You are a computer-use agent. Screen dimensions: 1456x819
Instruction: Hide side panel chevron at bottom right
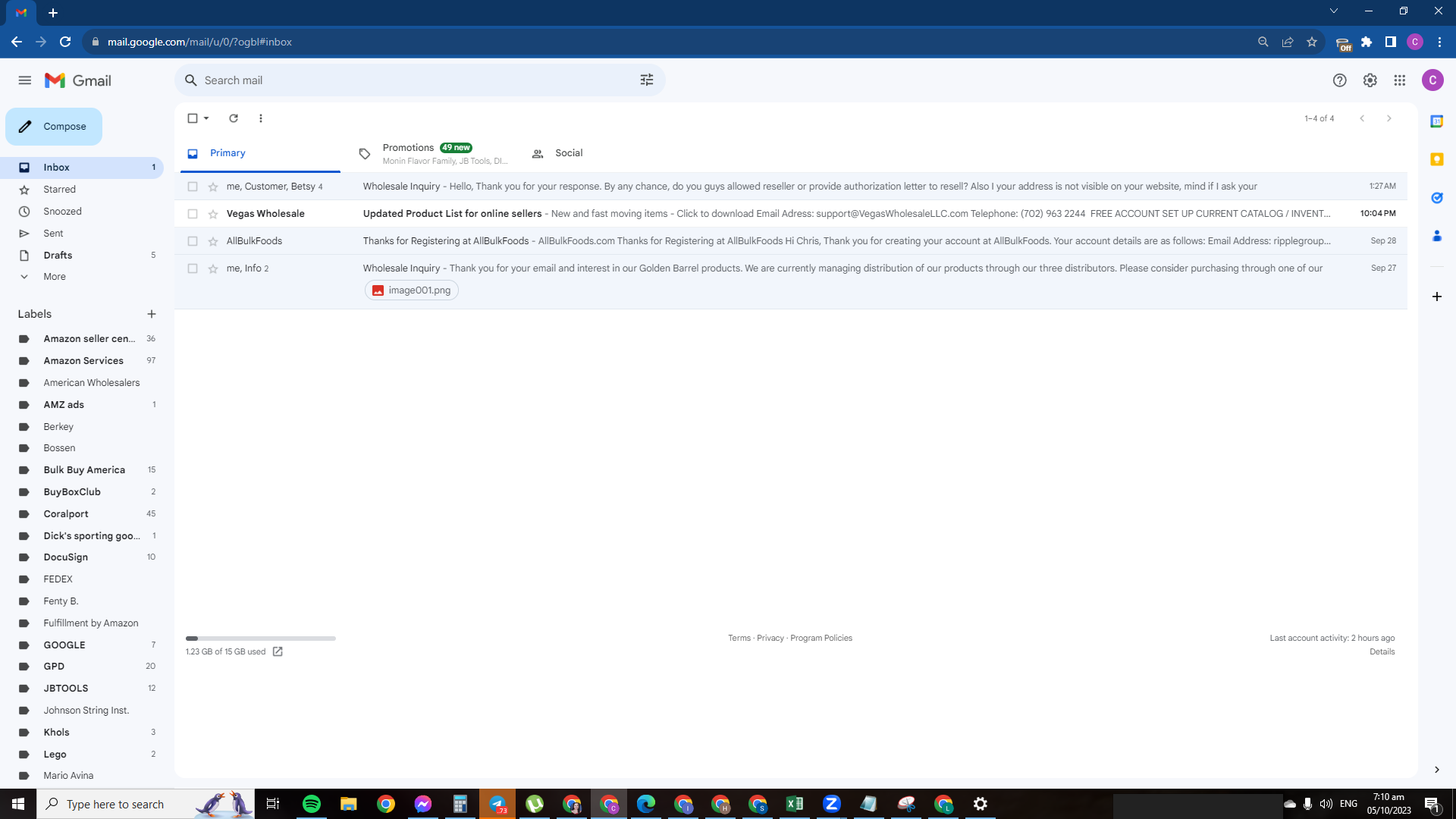[x=1436, y=770]
